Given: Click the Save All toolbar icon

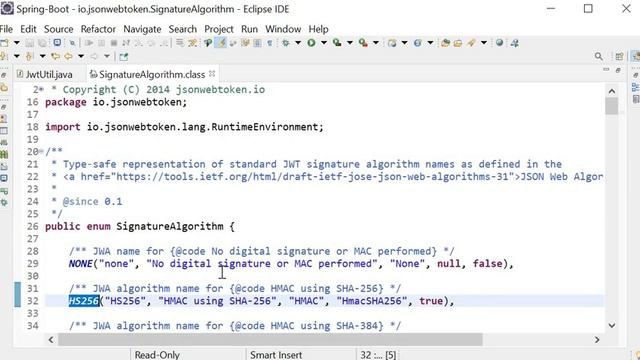Looking at the screenshot, I should [x=42, y=43].
